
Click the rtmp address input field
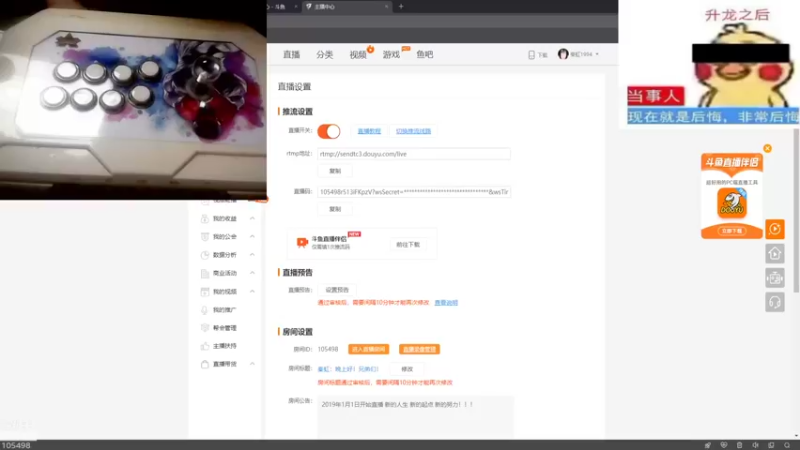point(413,154)
